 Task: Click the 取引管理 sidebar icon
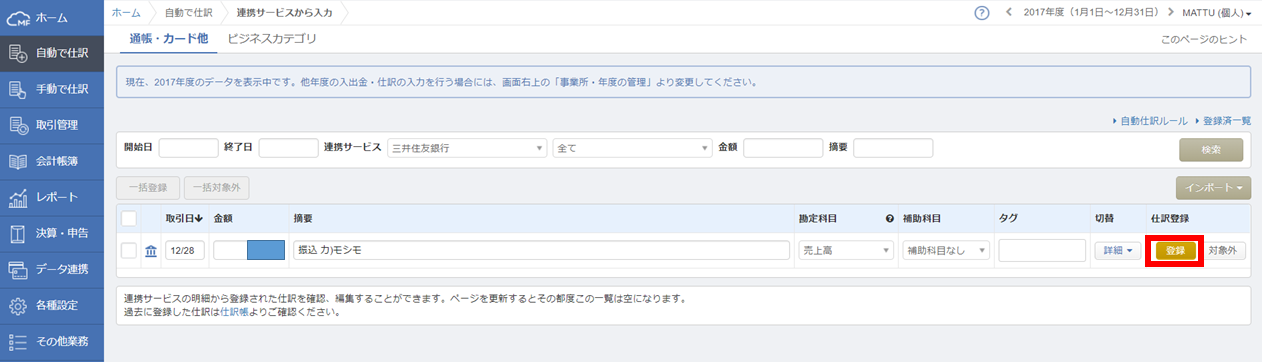[17, 126]
